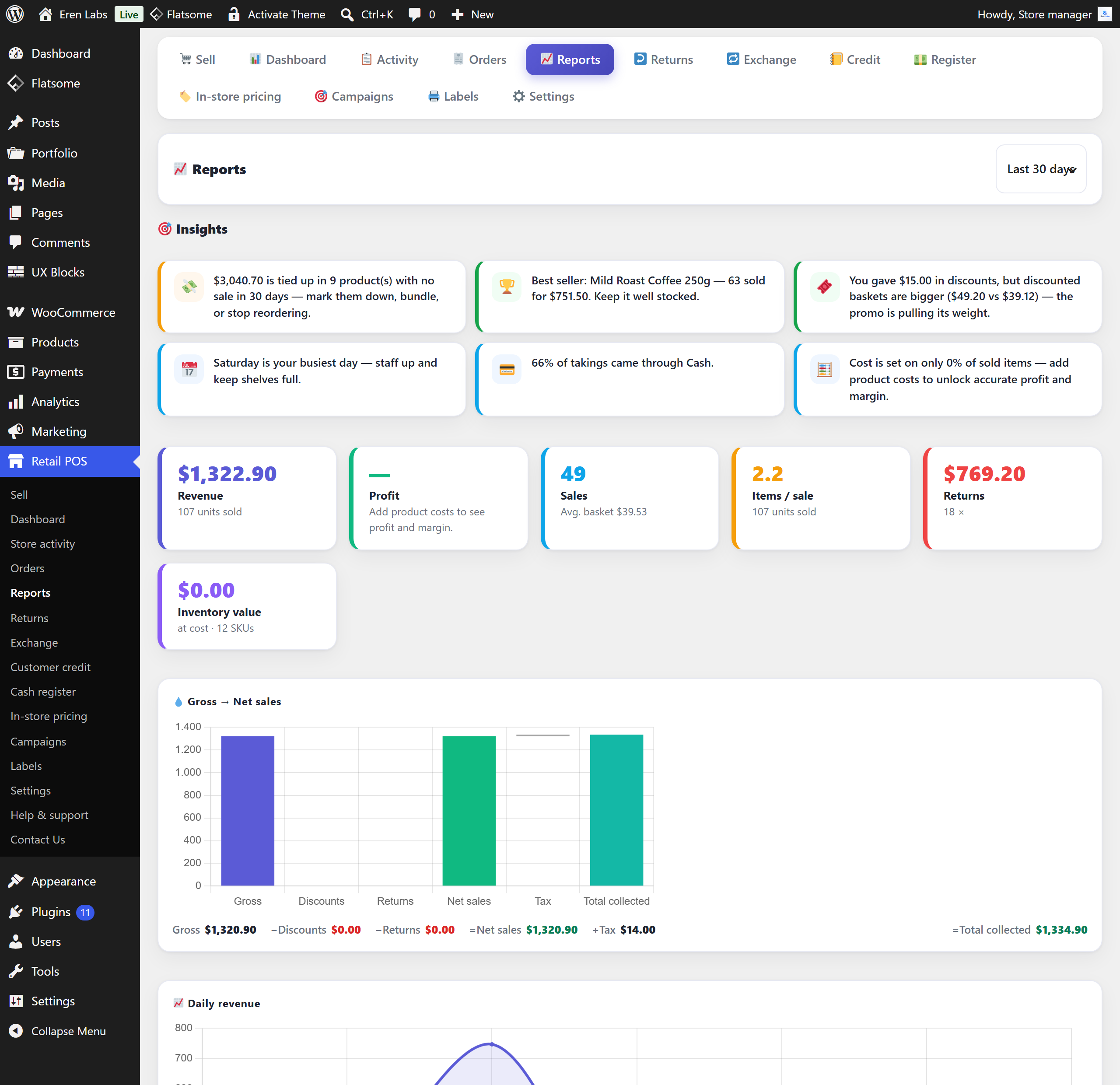
Task: Click the 66% of takings Cash insight
Action: (629, 379)
